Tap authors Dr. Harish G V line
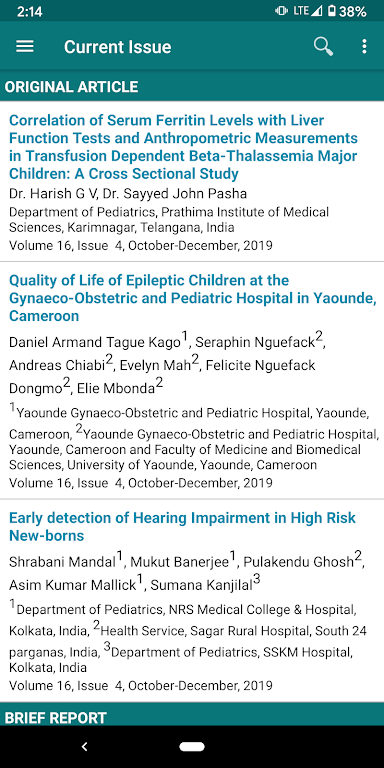The width and height of the screenshot is (384, 768). coord(128,194)
